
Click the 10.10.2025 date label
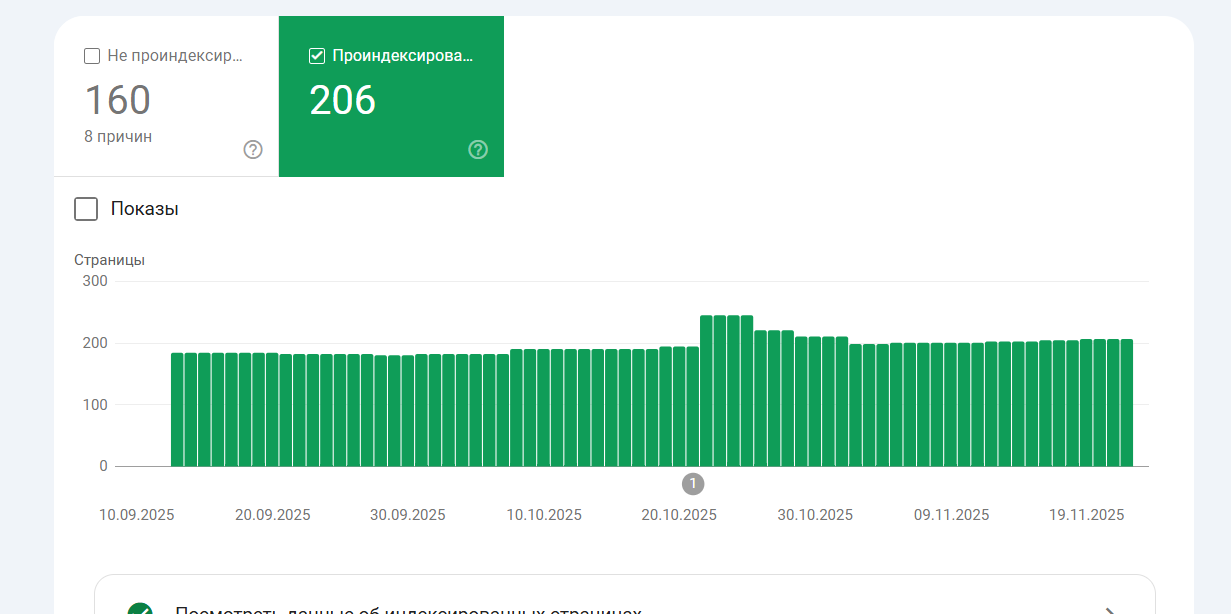click(x=544, y=515)
